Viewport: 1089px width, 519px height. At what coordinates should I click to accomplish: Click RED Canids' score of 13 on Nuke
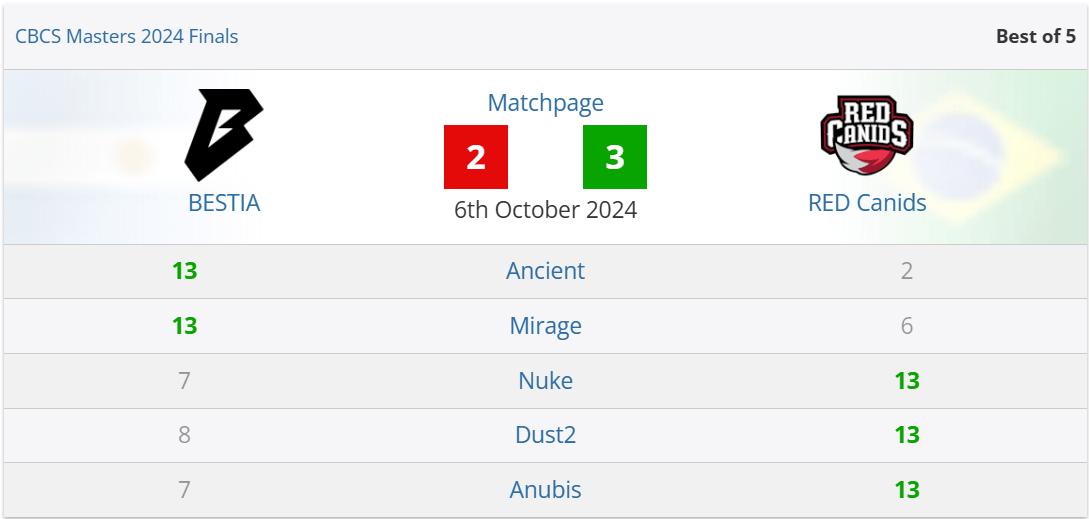907,381
